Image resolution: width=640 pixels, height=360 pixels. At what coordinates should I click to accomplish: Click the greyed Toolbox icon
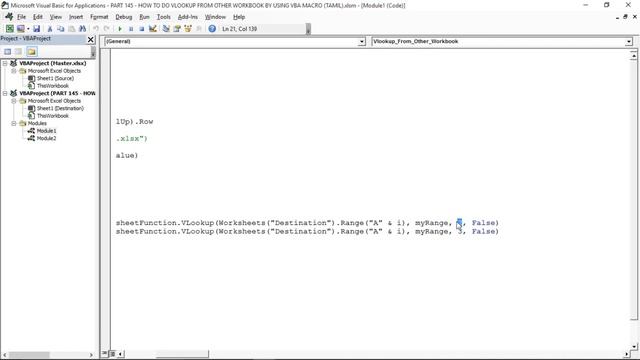tap(199, 29)
